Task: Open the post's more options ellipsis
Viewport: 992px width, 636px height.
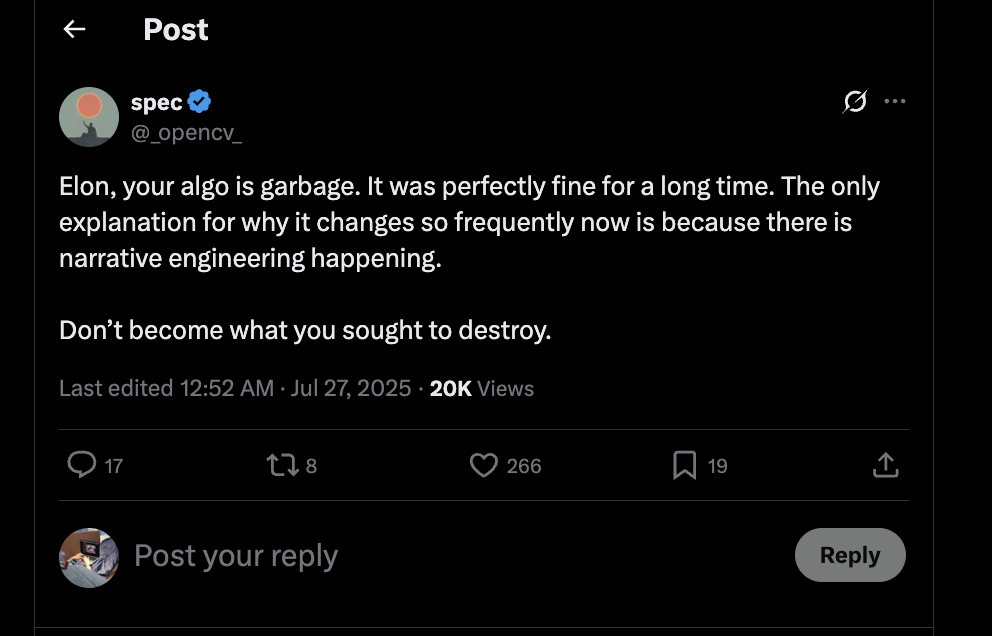Action: pos(895,101)
